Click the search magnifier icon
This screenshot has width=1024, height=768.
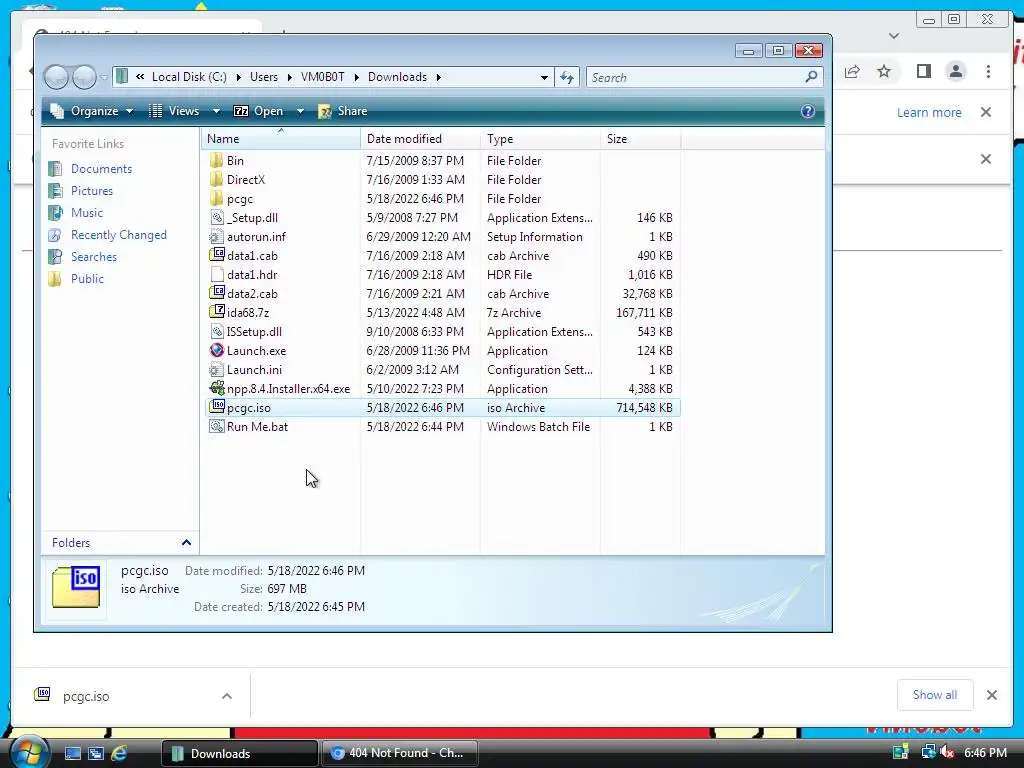point(811,77)
